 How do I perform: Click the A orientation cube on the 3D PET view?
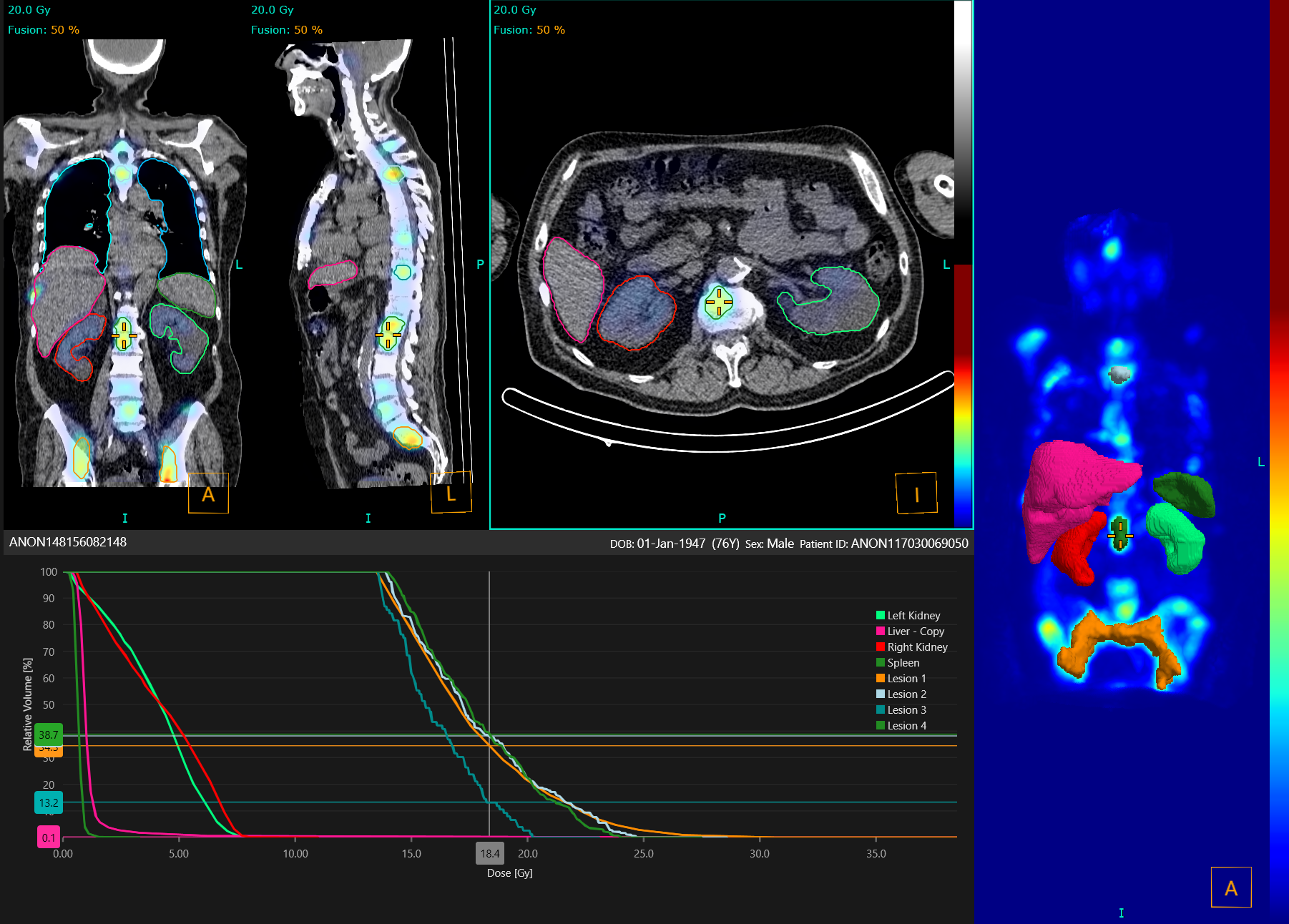(x=1230, y=887)
